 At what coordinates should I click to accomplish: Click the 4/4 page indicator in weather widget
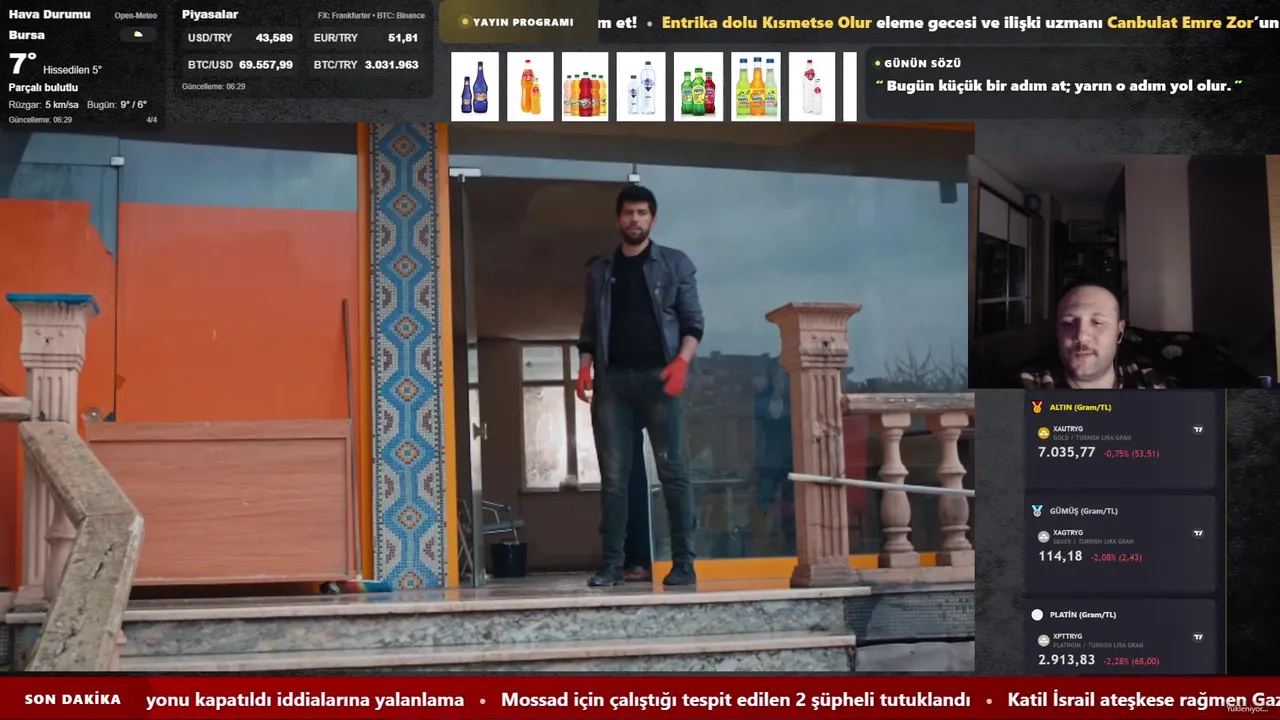click(152, 120)
